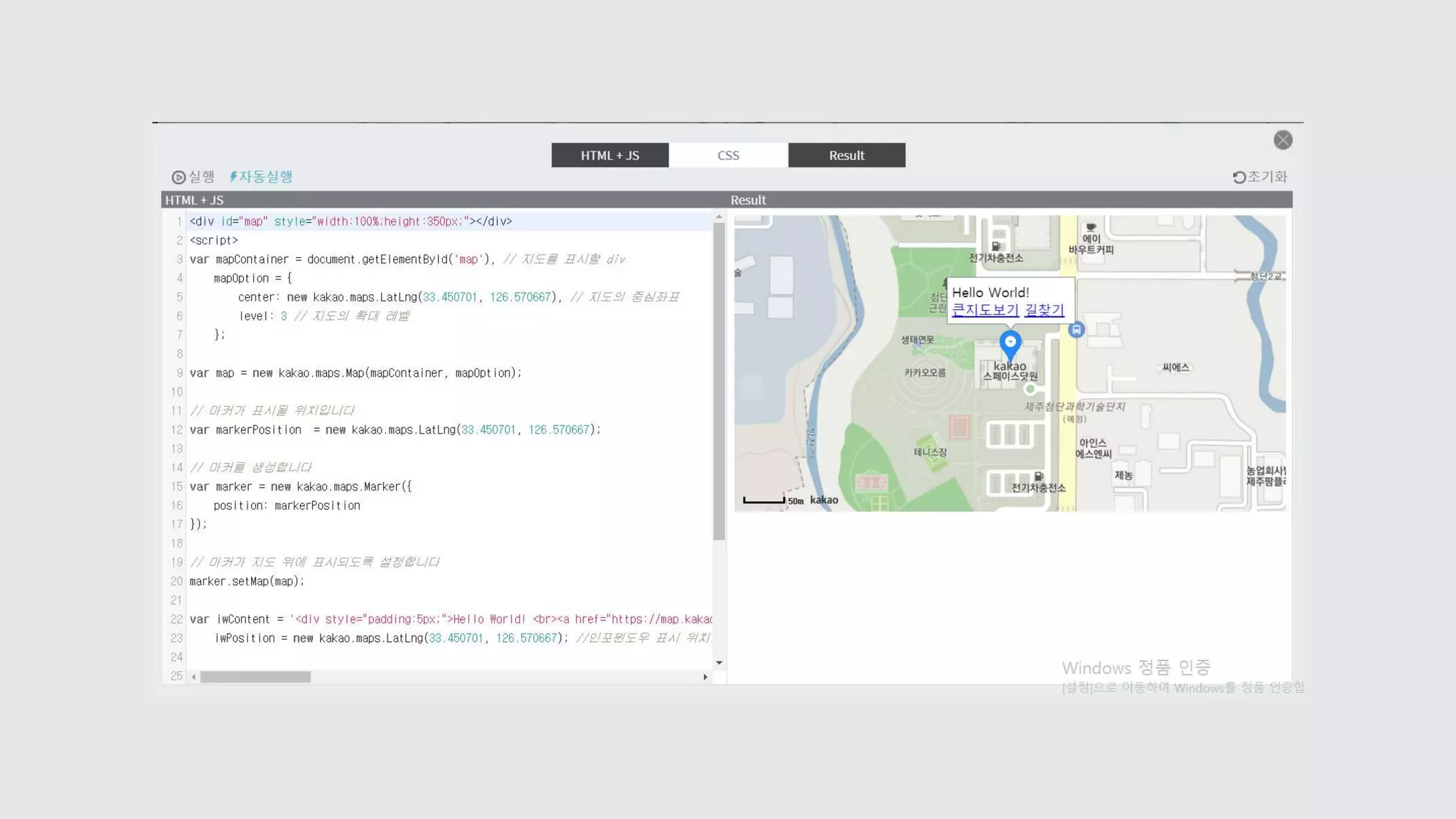
Task: Click horizontal scrollbar right arrow
Action: tap(705, 677)
